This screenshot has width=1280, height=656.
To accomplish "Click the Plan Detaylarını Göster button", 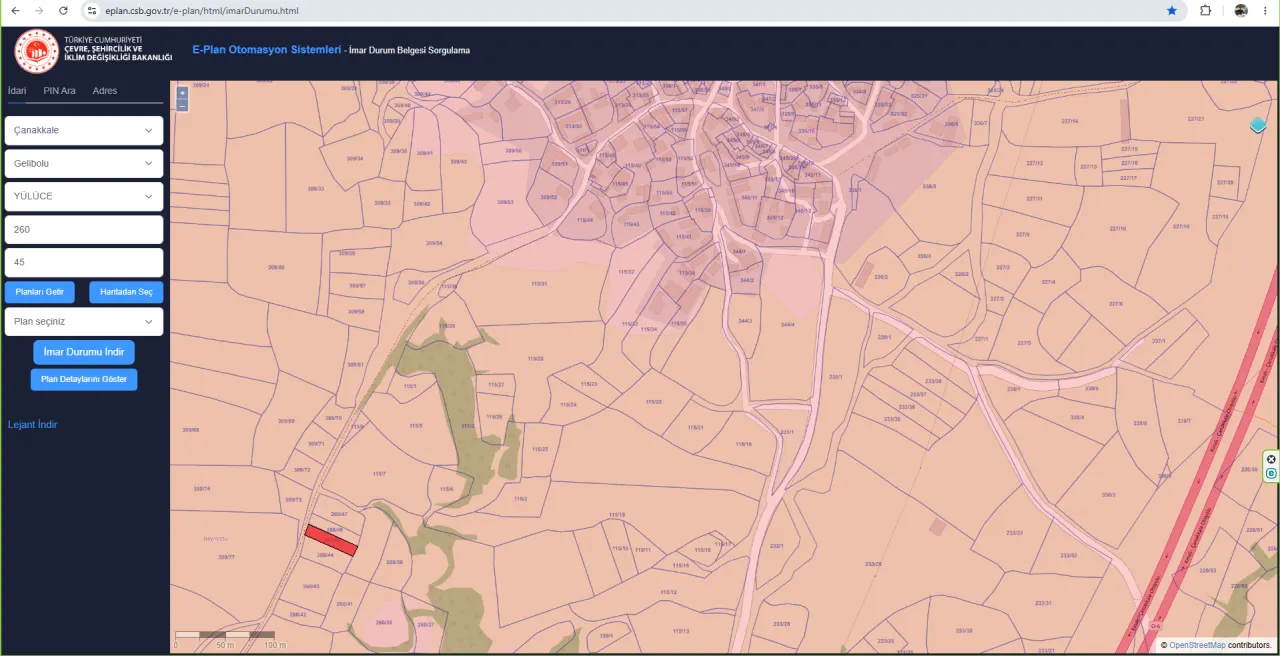I will [84, 379].
